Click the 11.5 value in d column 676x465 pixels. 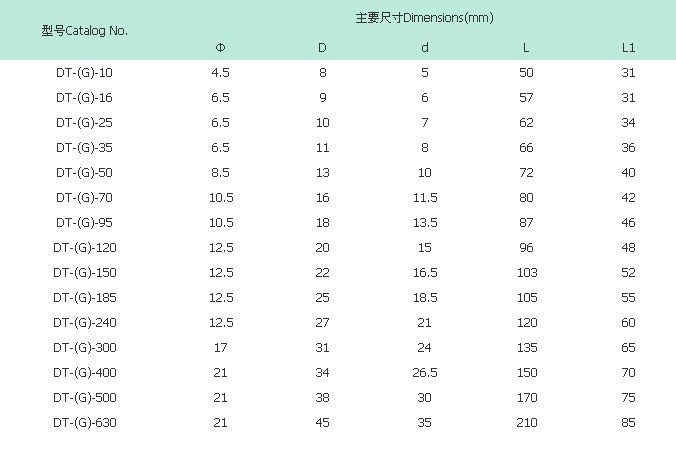[424, 198]
